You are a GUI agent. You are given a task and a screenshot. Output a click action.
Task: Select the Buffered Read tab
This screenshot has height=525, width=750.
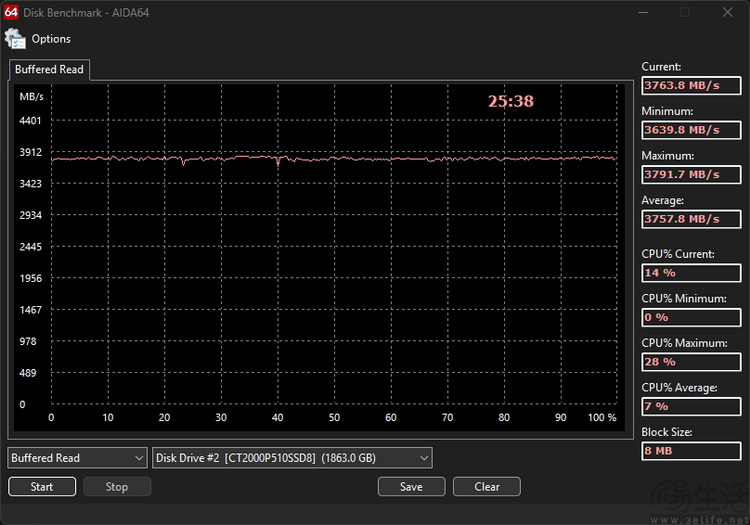pos(49,70)
